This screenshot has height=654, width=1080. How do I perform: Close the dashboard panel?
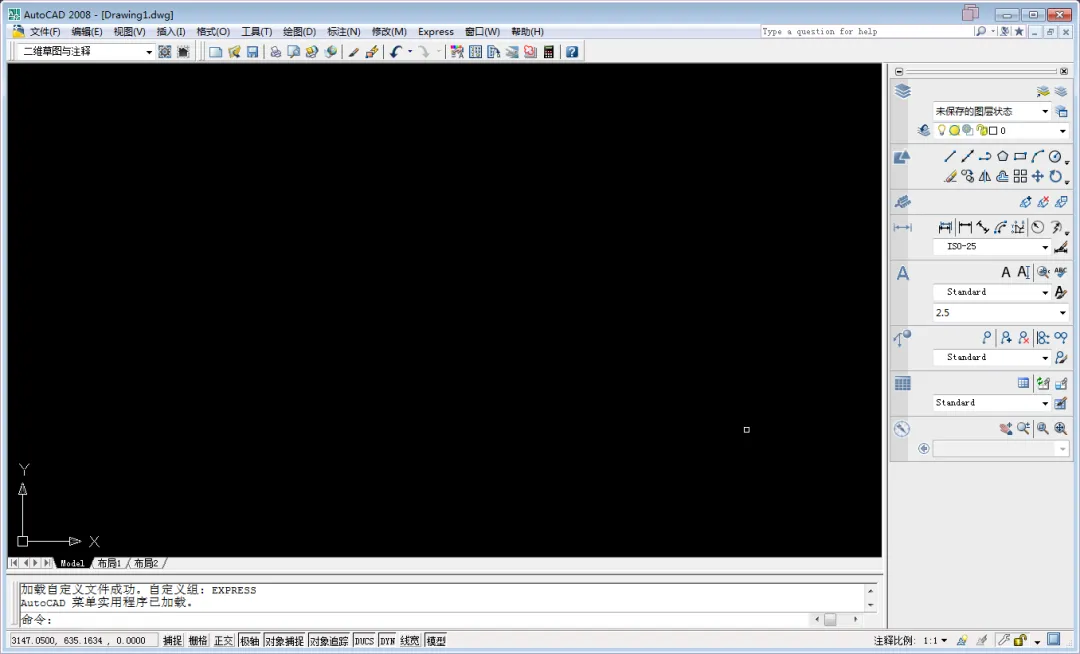(1063, 72)
